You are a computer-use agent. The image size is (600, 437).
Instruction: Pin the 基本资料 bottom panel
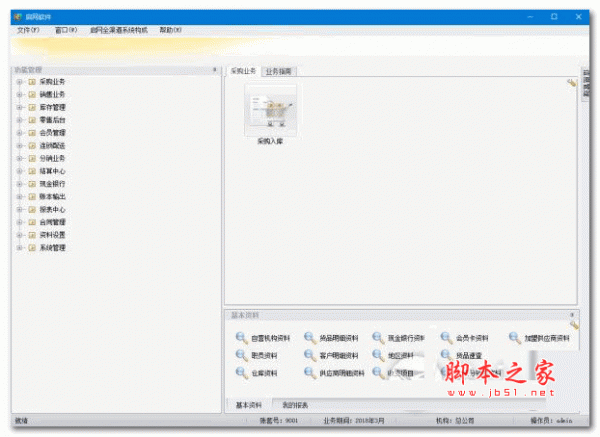click(x=572, y=315)
